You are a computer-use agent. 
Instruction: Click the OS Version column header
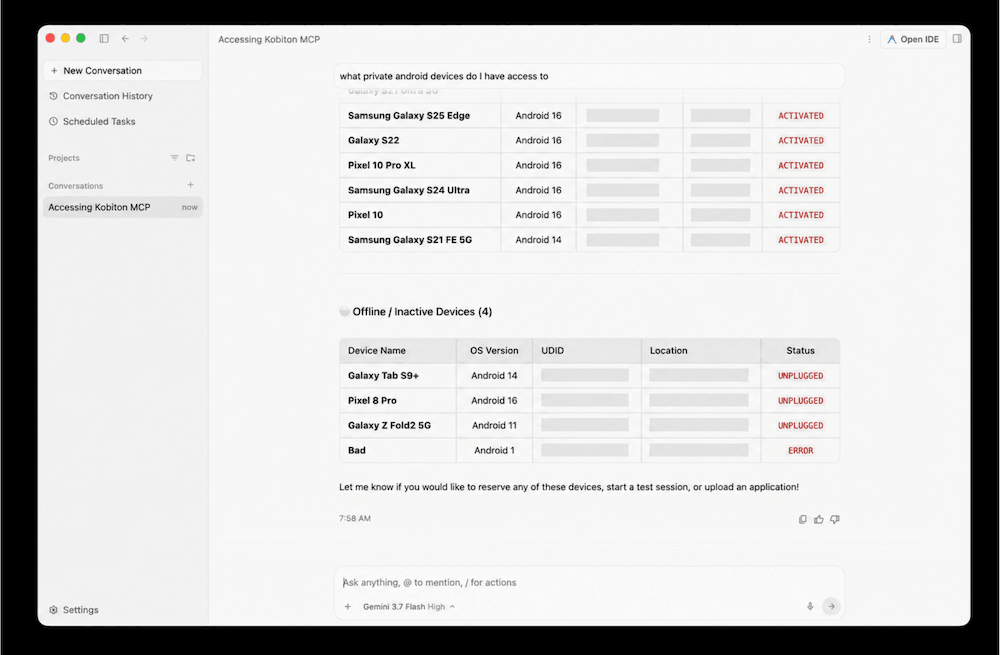tap(494, 351)
